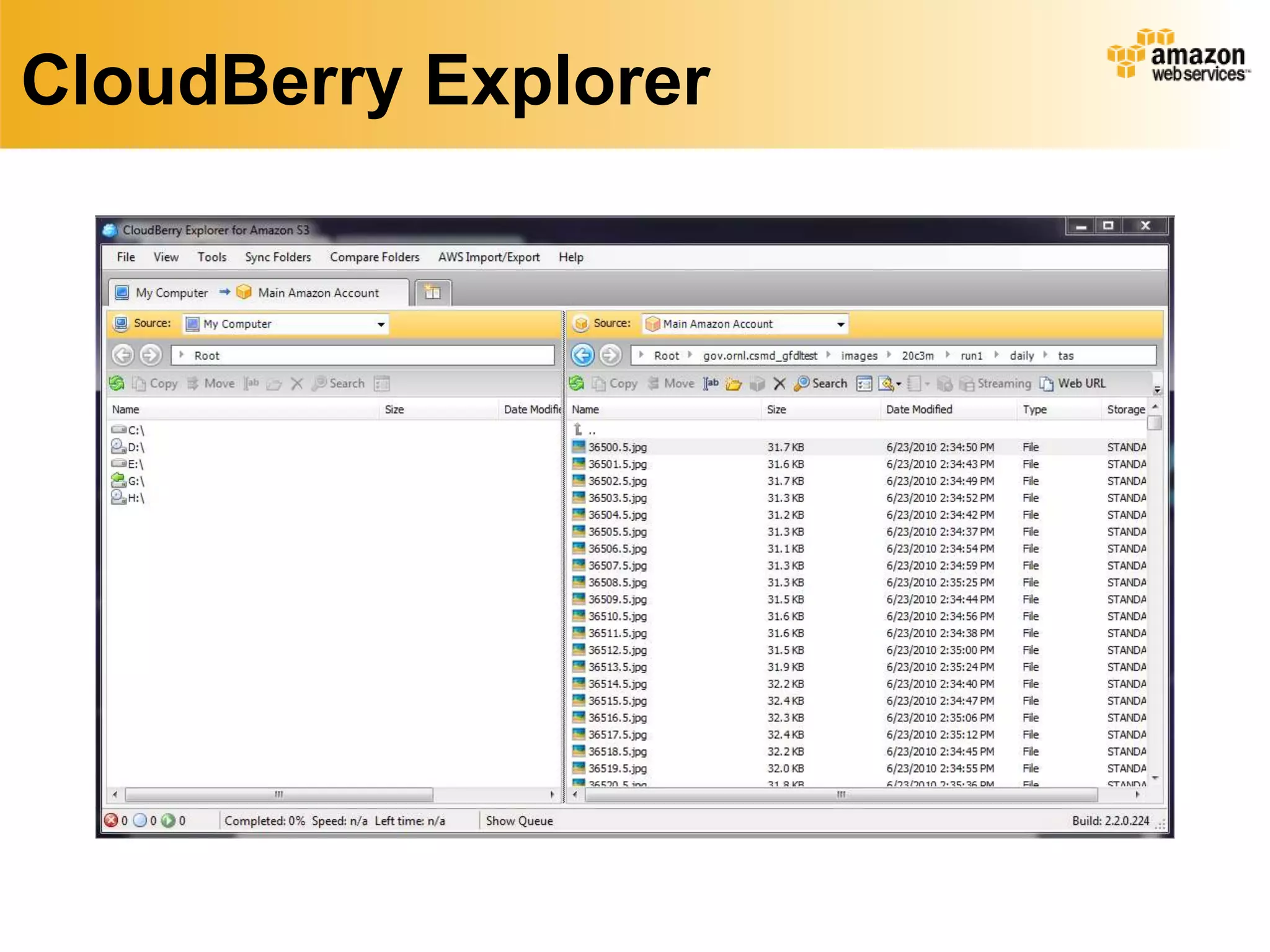Viewport: 1270px width, 952px height.
Task: Sort by the right pane Type column header
Action: [1060, 410]
